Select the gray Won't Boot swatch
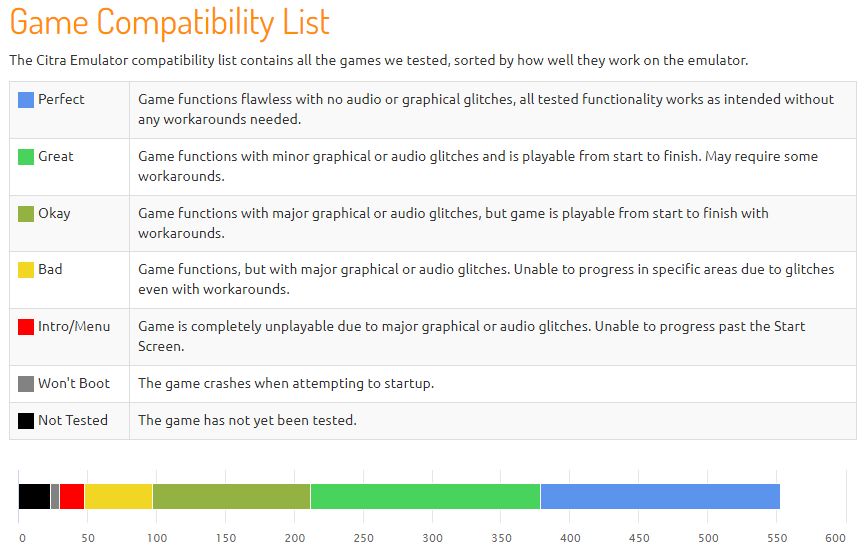The width and height of the screenshot is (866, 560). [x=26, y=384]
